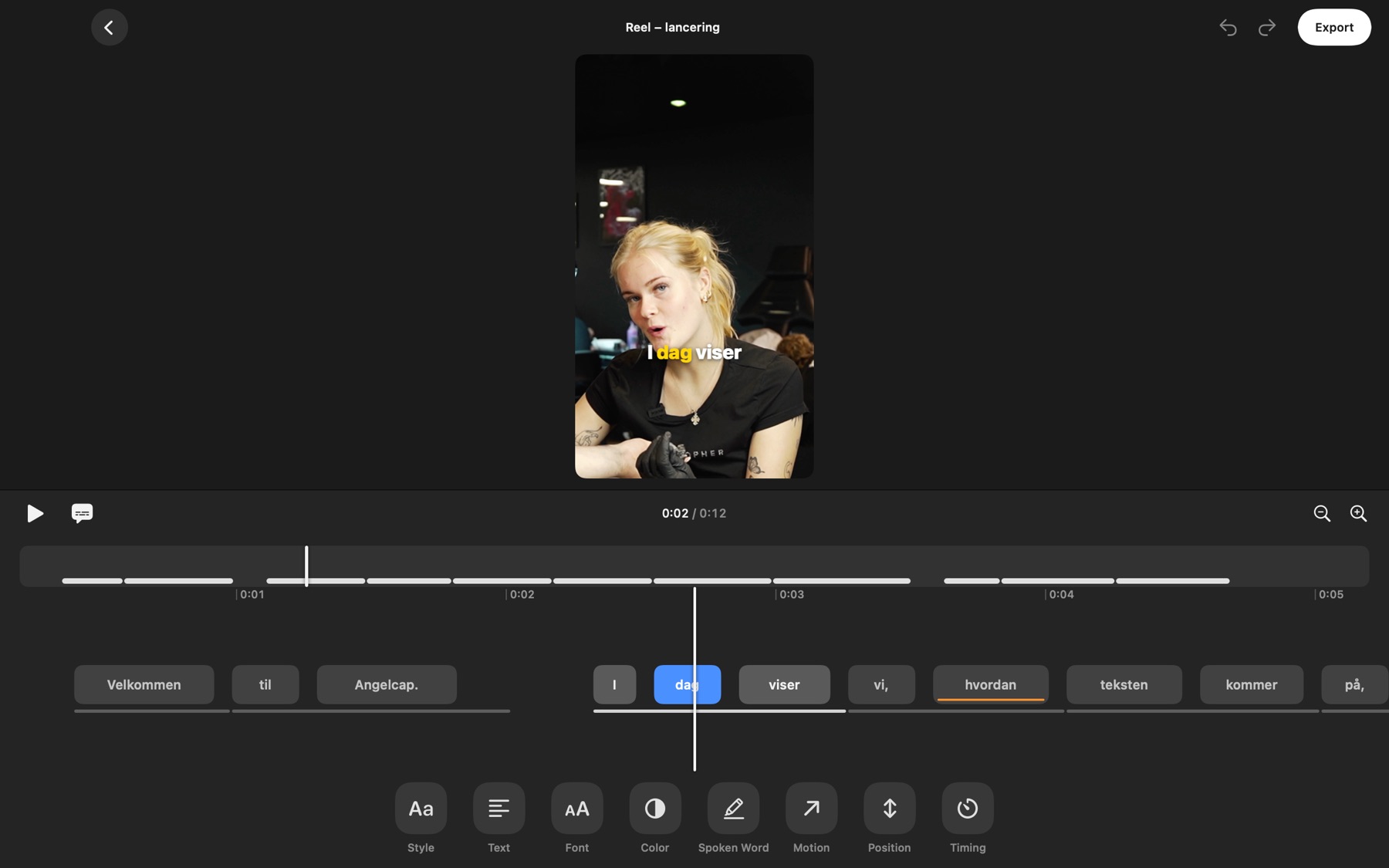Zoom out the timeline
Viewport: 1389px width, 868px height.
click(1321, 513)
